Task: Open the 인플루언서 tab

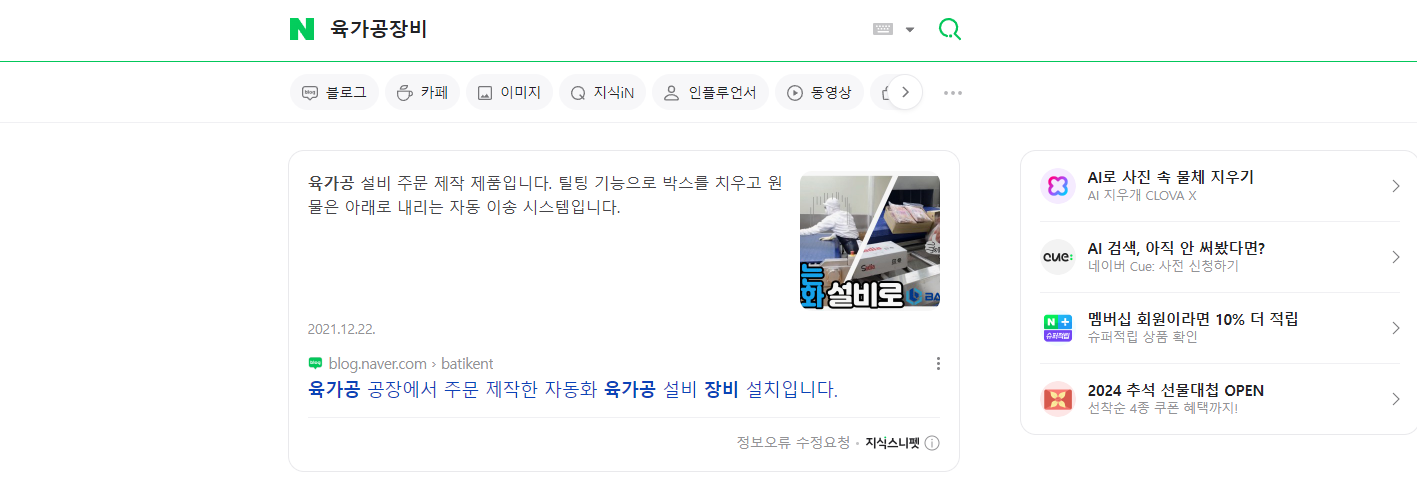Action: click(710, 92)
